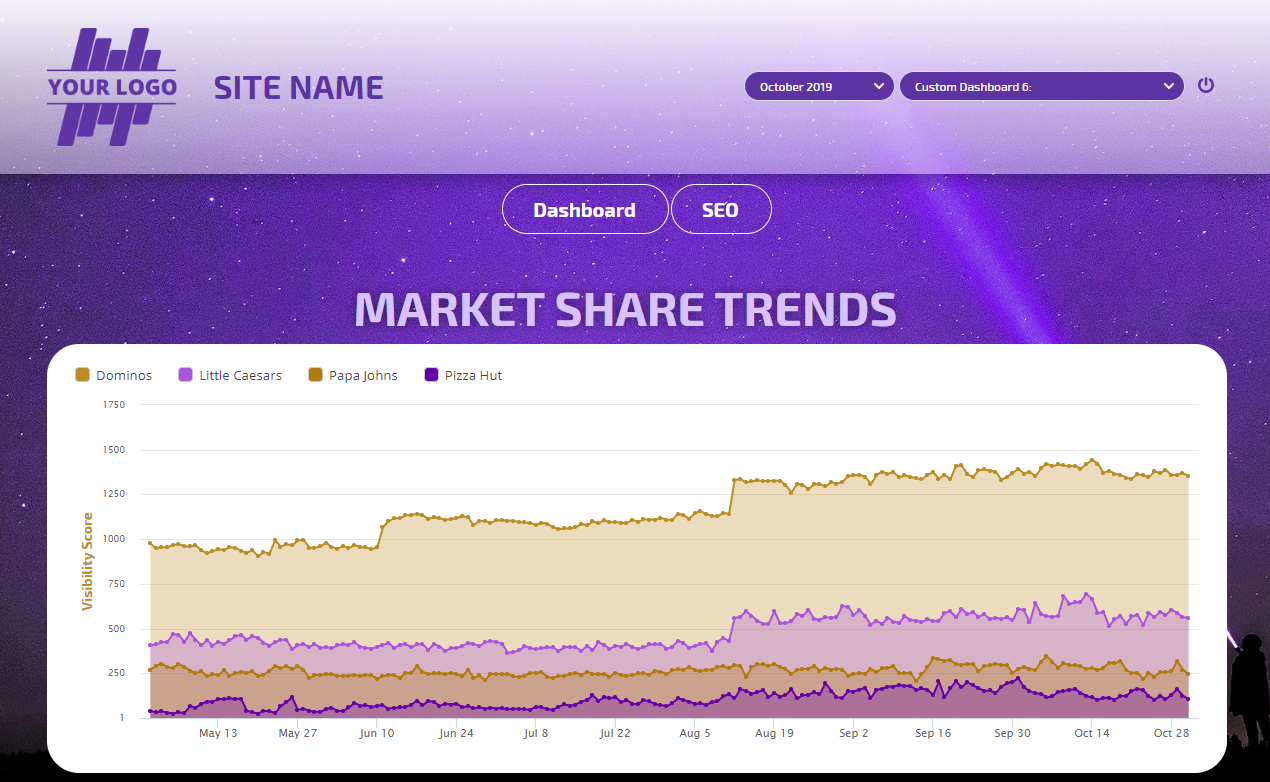Expand the Custom Dashboard 6 dropdown
1270x782 pixels.
(x=1040, y=87)
